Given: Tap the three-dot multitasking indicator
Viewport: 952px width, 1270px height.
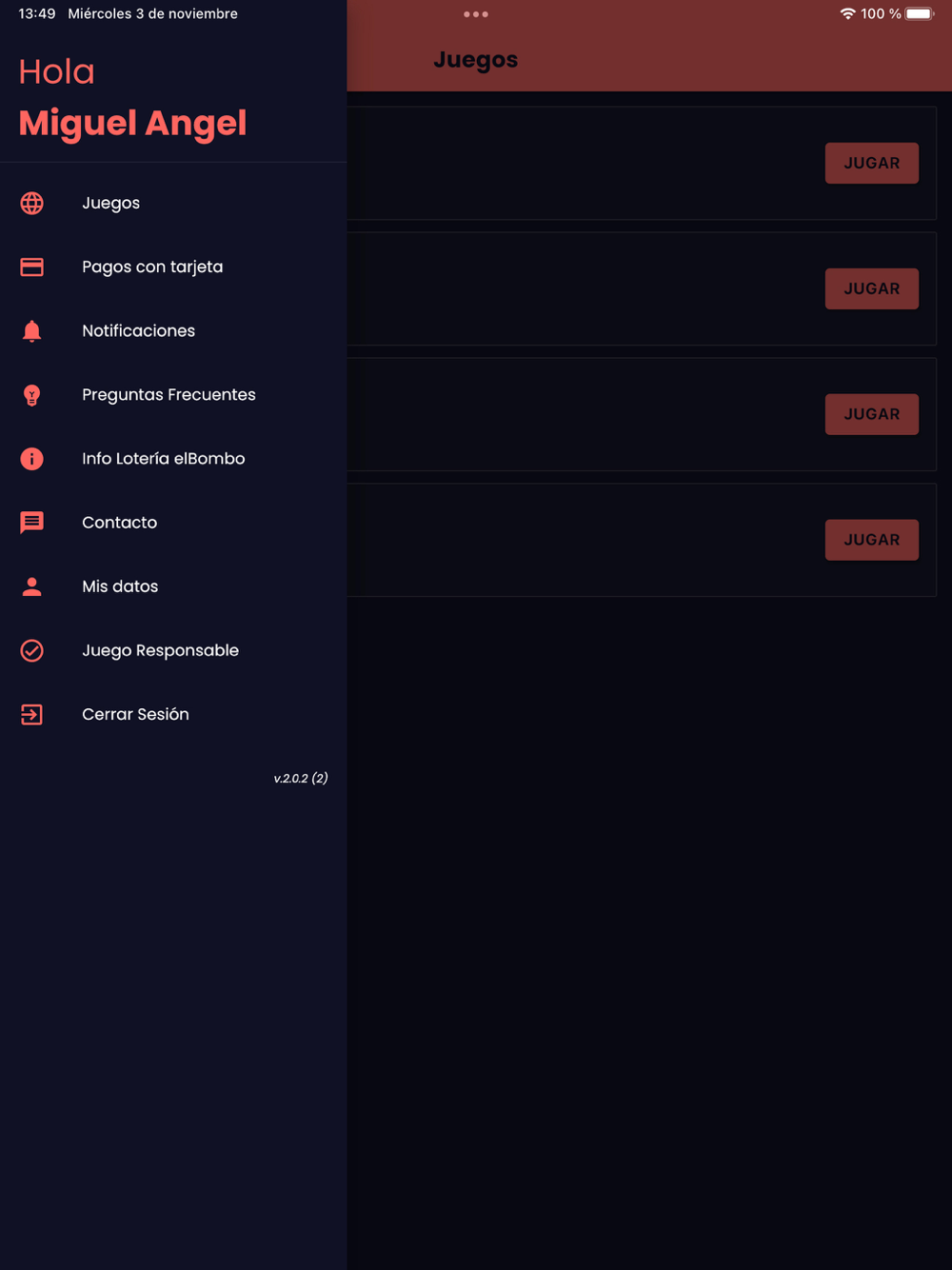Looking at the screenshot, I should click(x=476, y=14).
